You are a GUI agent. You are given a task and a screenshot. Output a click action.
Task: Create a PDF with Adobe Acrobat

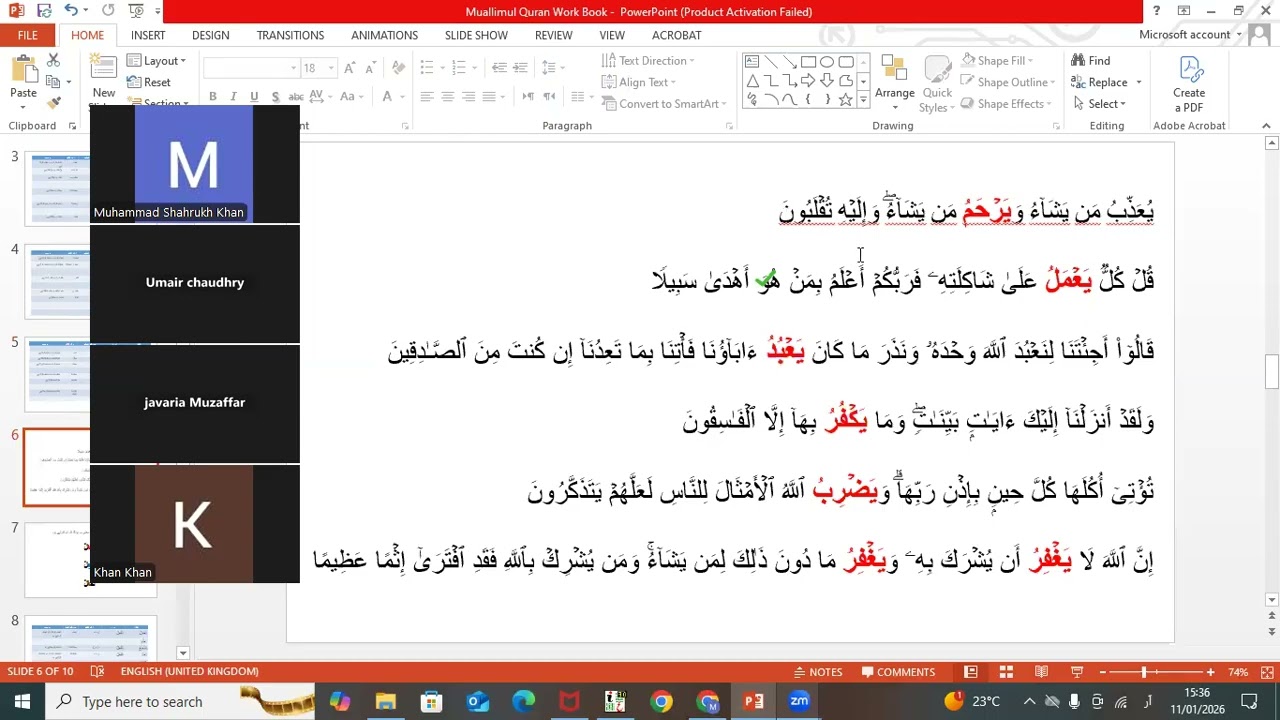click(x=1189, y=83)
